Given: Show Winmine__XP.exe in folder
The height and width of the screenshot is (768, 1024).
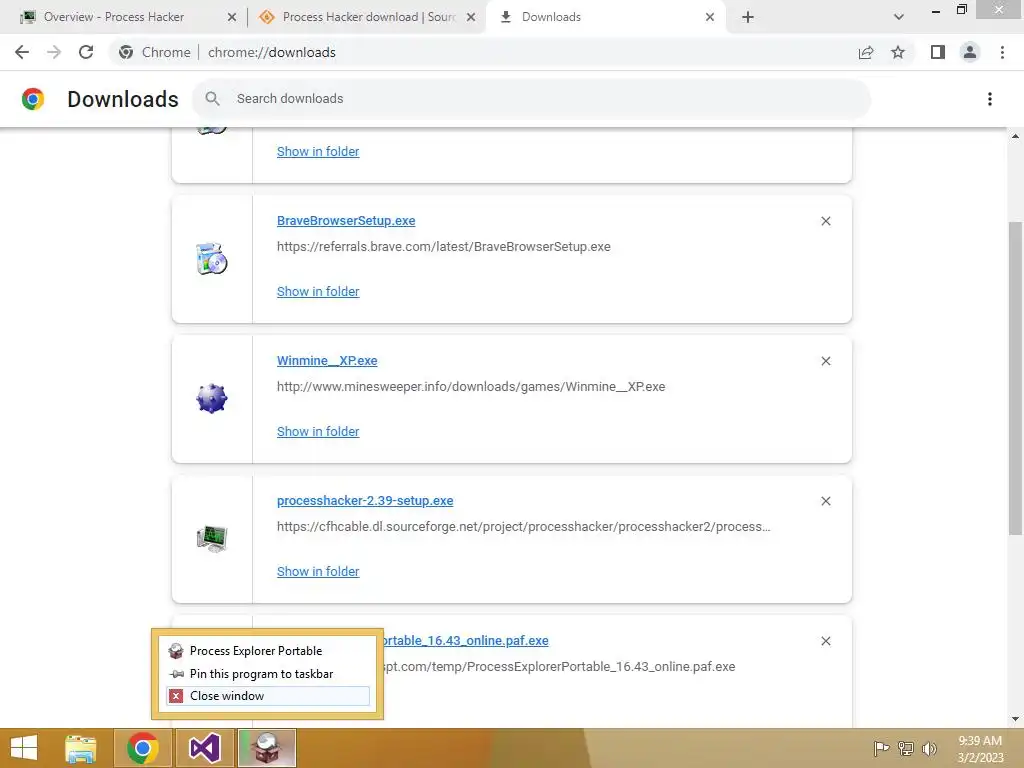Looking at the screenshot, I should tap(318, 431).
